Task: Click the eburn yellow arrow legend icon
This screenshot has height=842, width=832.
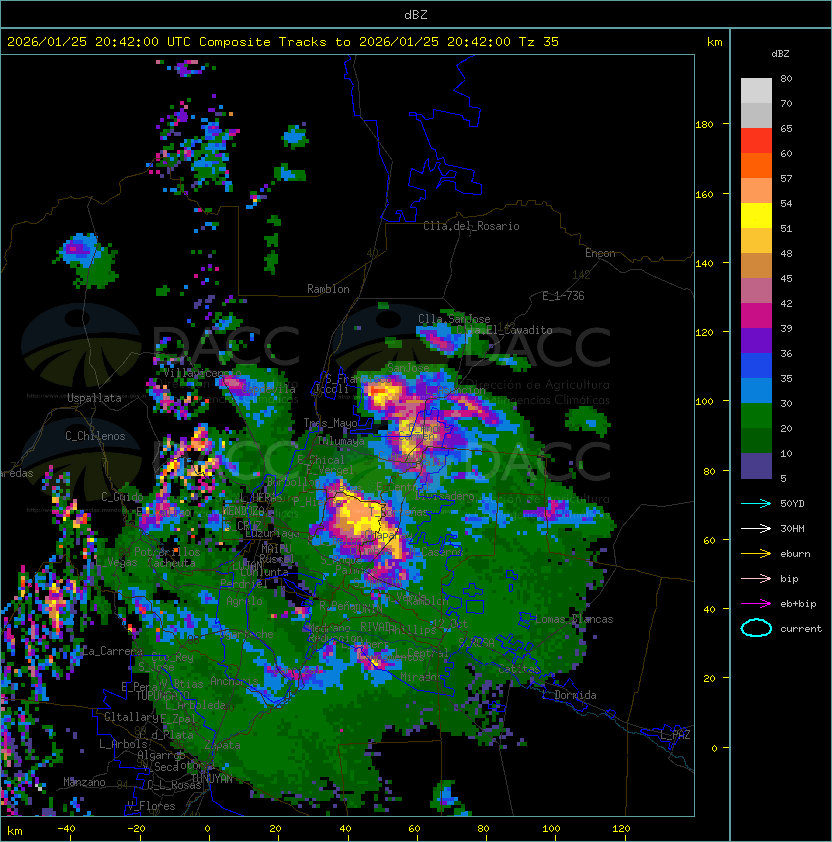Action: click(756, 554)
